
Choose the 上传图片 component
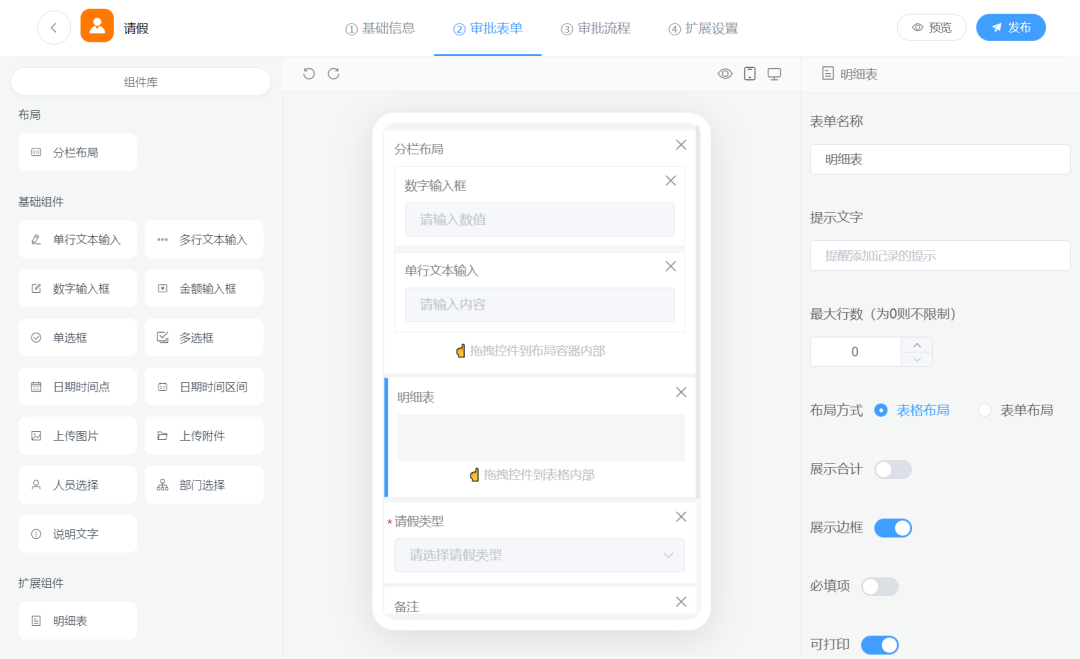coord(77,436)
